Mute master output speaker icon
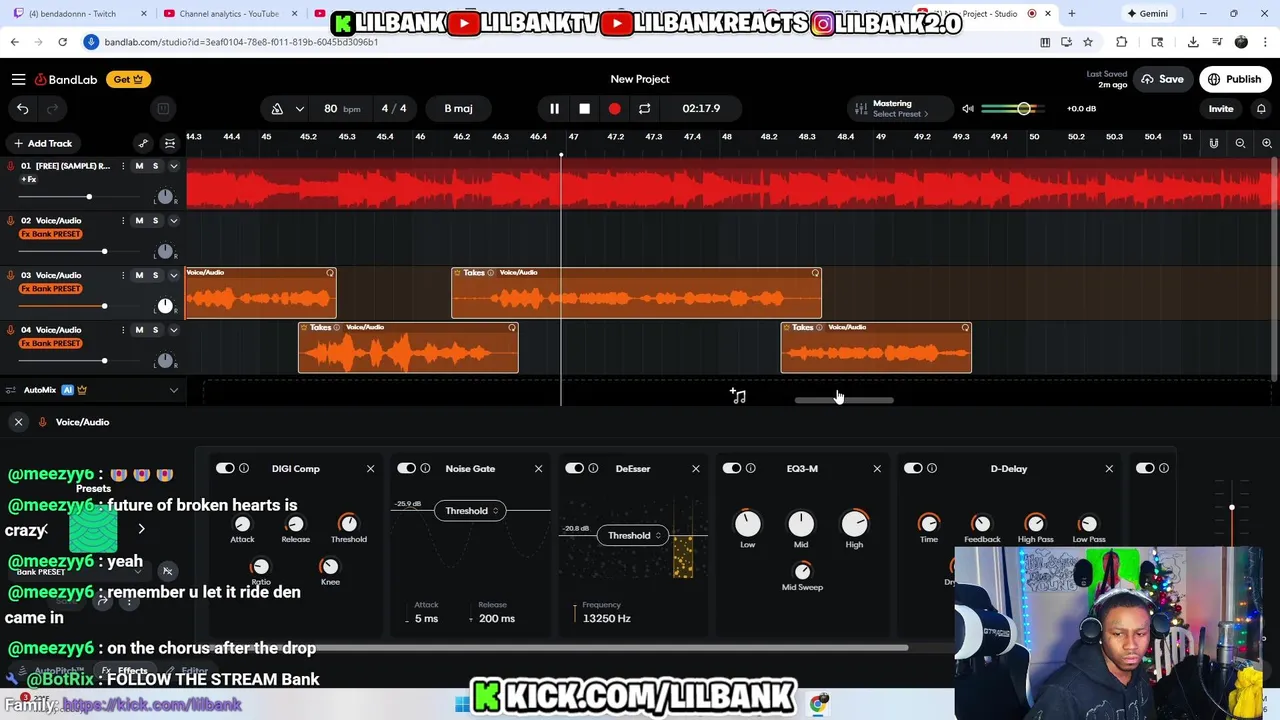The width and height of the screenshot is (1280, 720). [967, 108]
